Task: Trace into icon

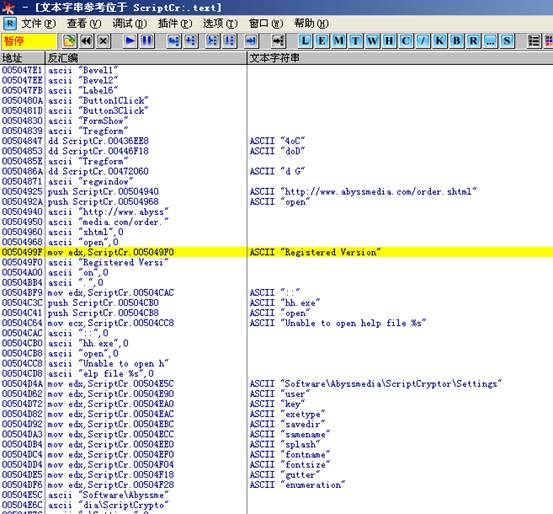Action: [x=212, y=41]
